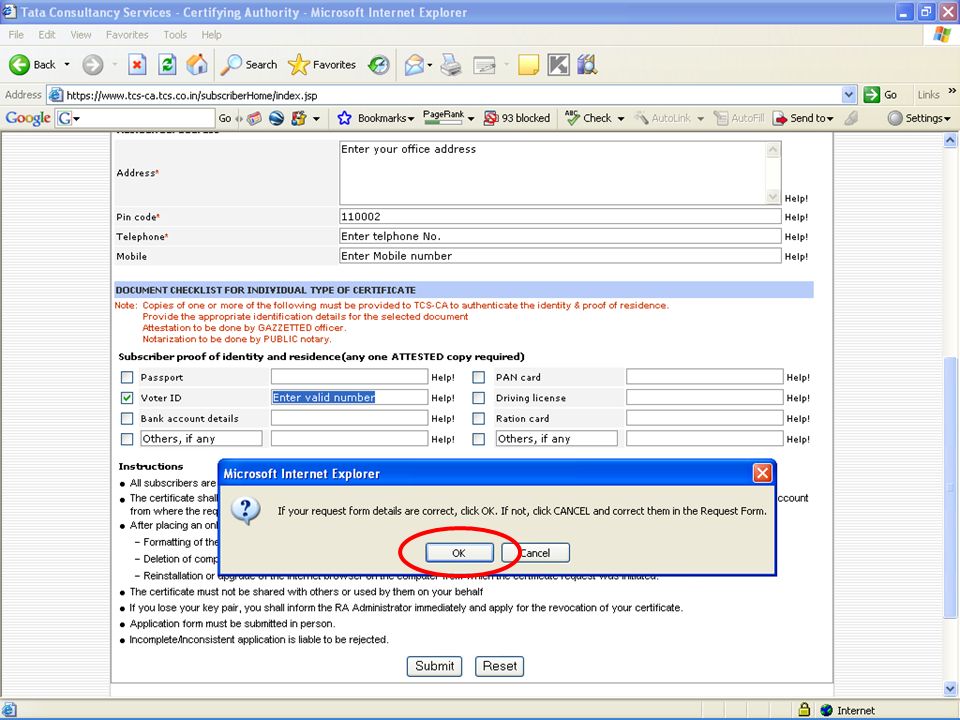Check the Bank account details checkbox
Image resolution: width=960 pixels, height=720 pixels.
[127, 419]
